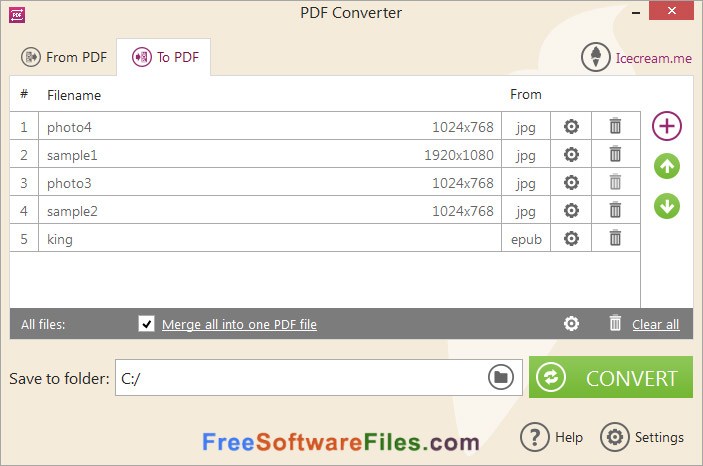The width and height of the screenshot is (703, 466).
Task: Delete king file with its trash icon
Action: tap(615, 237)
